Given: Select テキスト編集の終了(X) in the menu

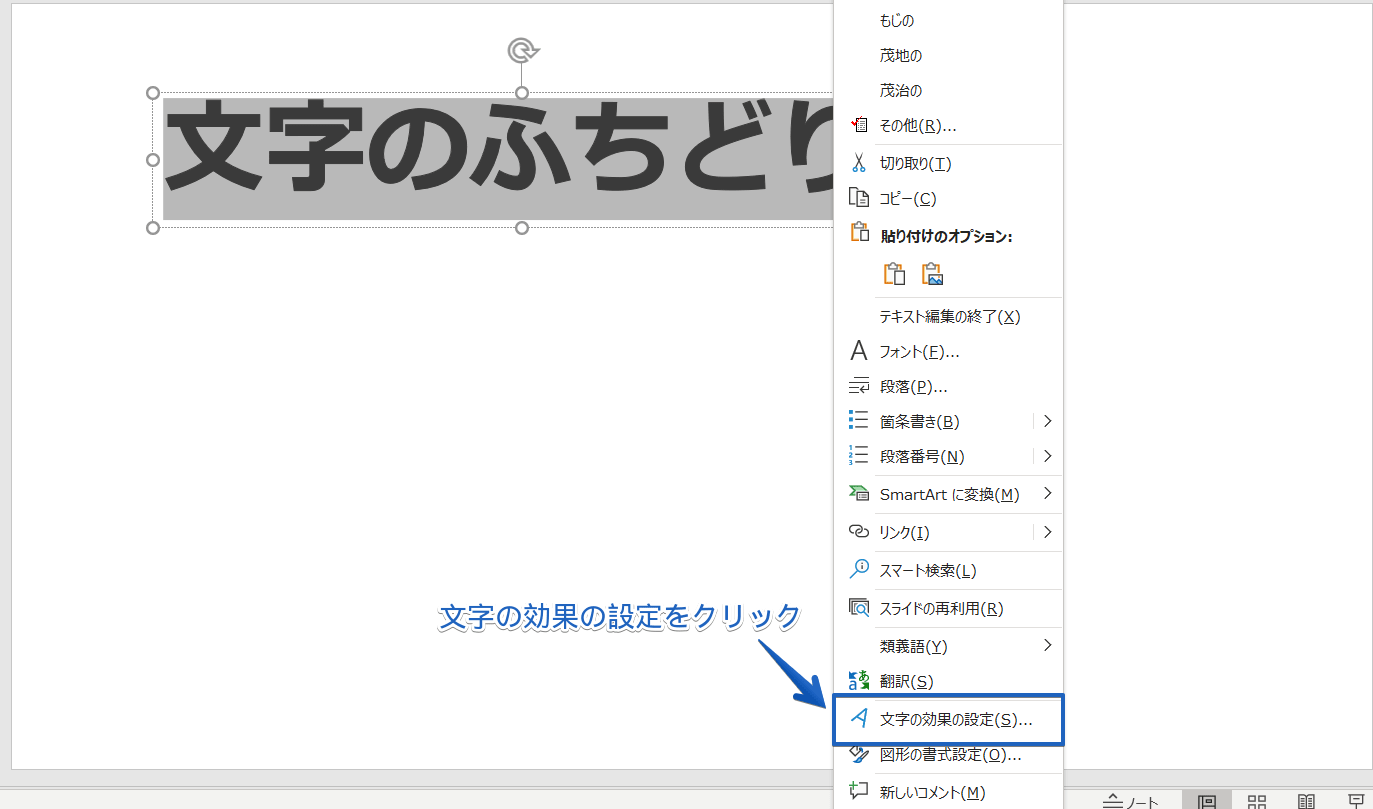Looking at the screenshot, I should [949, 316].
